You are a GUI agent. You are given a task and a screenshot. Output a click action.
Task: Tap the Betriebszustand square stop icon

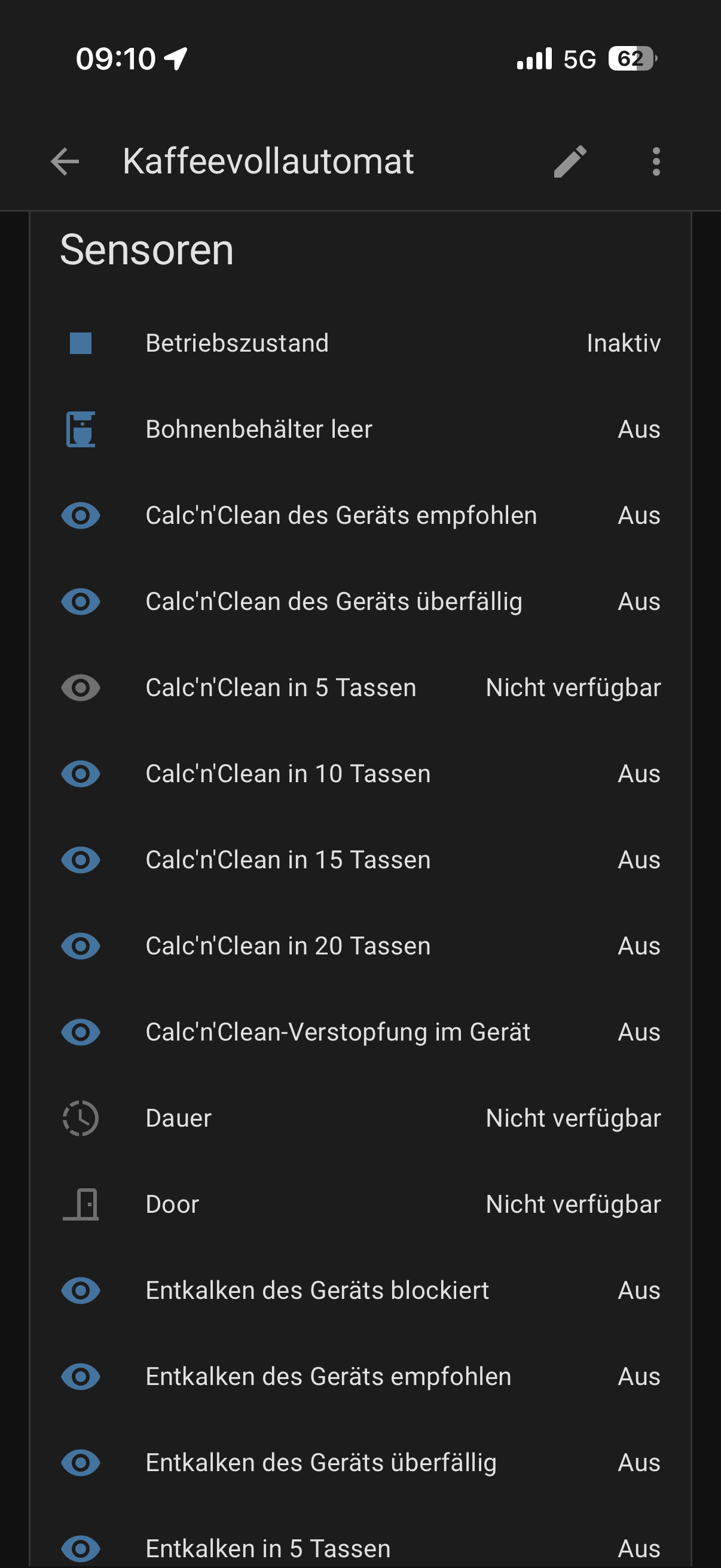[80, 343]
